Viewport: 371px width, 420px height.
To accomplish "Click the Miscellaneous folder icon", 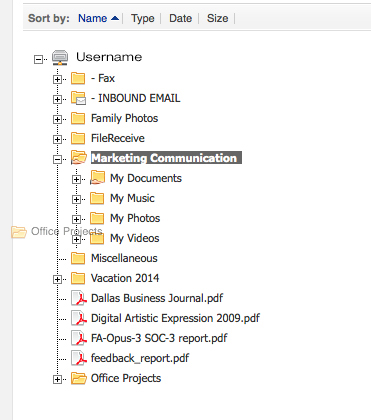I will pos(78,258).
